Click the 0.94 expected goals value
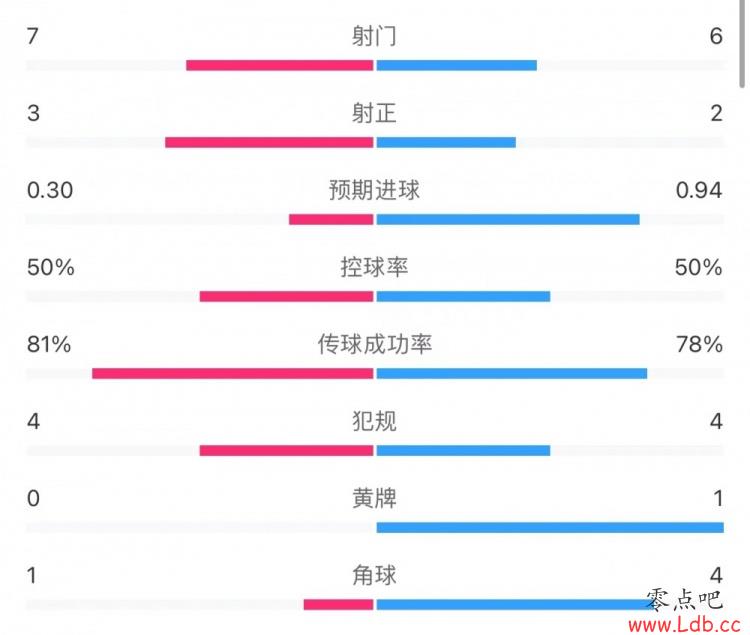Screen dimensions: 750x635 click(698, 190)
